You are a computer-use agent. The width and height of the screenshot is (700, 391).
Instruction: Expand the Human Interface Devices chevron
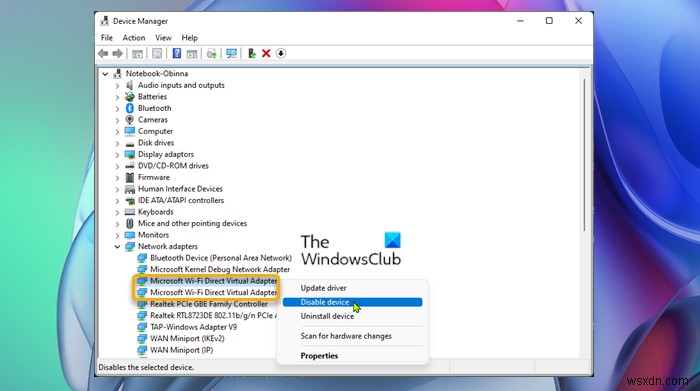pyautogui.click(x=117, y=189)
